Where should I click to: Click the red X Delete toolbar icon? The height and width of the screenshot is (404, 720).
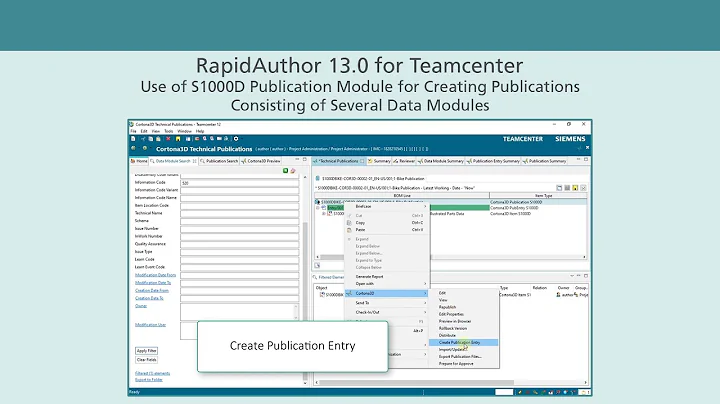click(x=168, y=139)
